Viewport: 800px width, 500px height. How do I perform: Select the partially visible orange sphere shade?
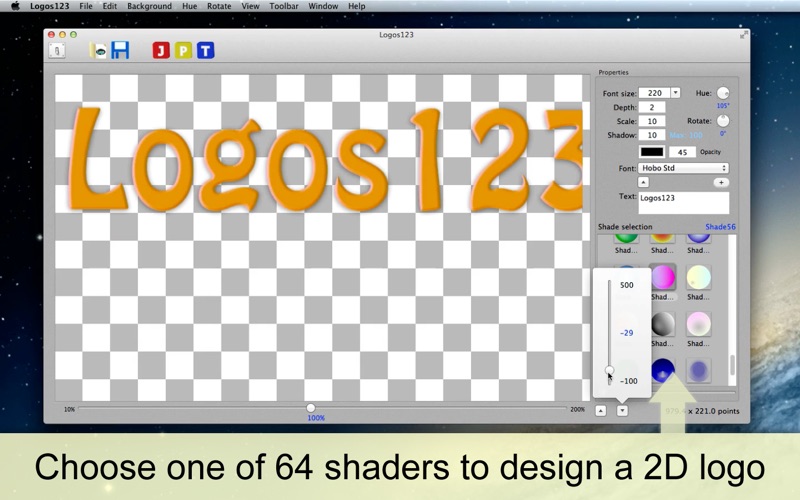663,239
